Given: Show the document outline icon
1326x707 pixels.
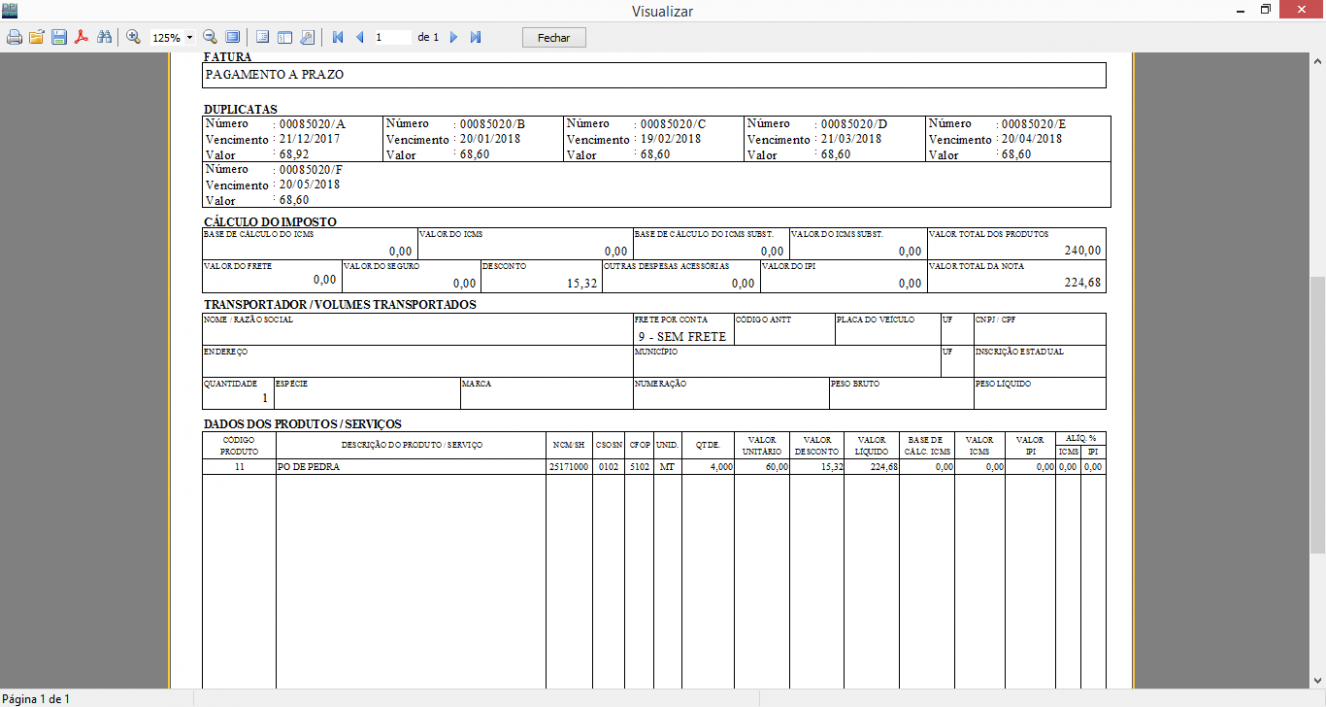Looking at the screenshot, I should [x=263, y=37].
